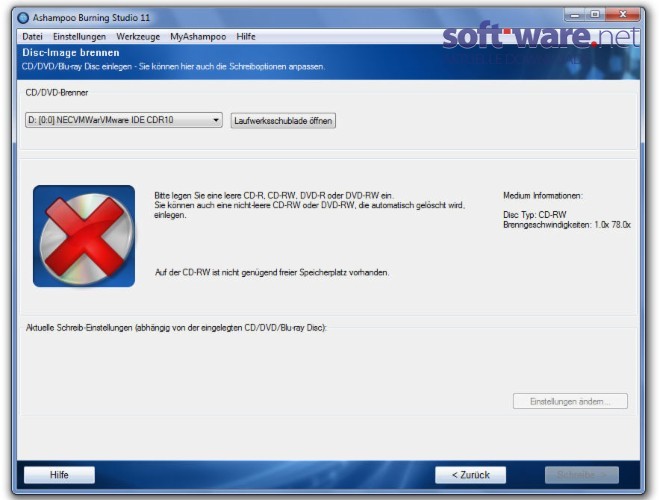Close the Burning Studio window
660x500 pixels.
[623, 15]
